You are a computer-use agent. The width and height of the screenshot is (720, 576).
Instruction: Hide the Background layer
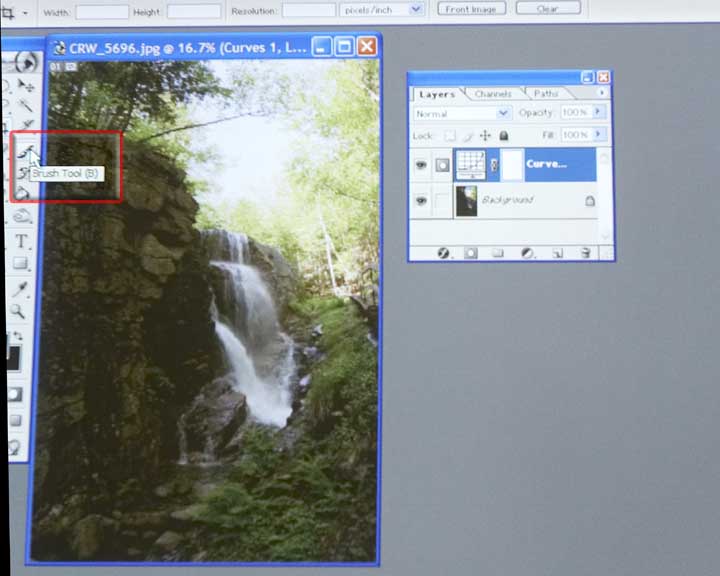421,201
